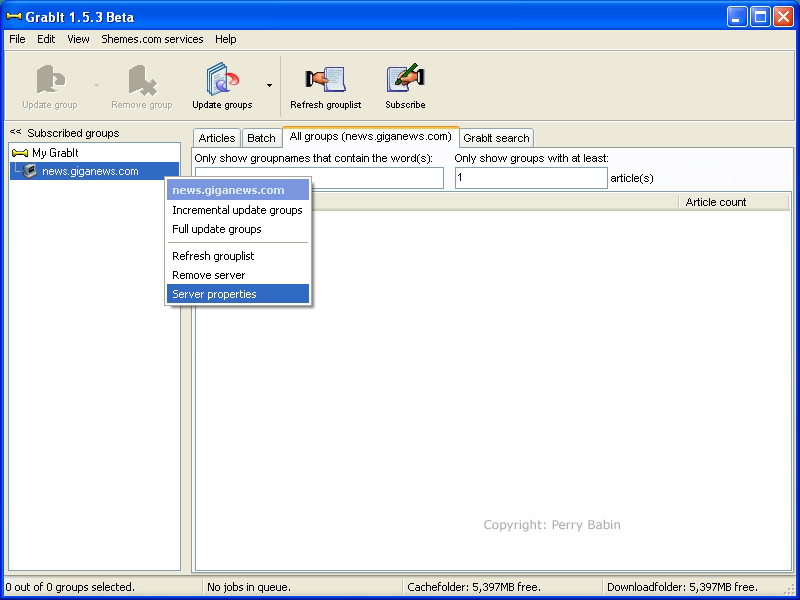Open the Shemes.com services menu
Viewport: 800px width, 600px height.
tap(152, 39)
